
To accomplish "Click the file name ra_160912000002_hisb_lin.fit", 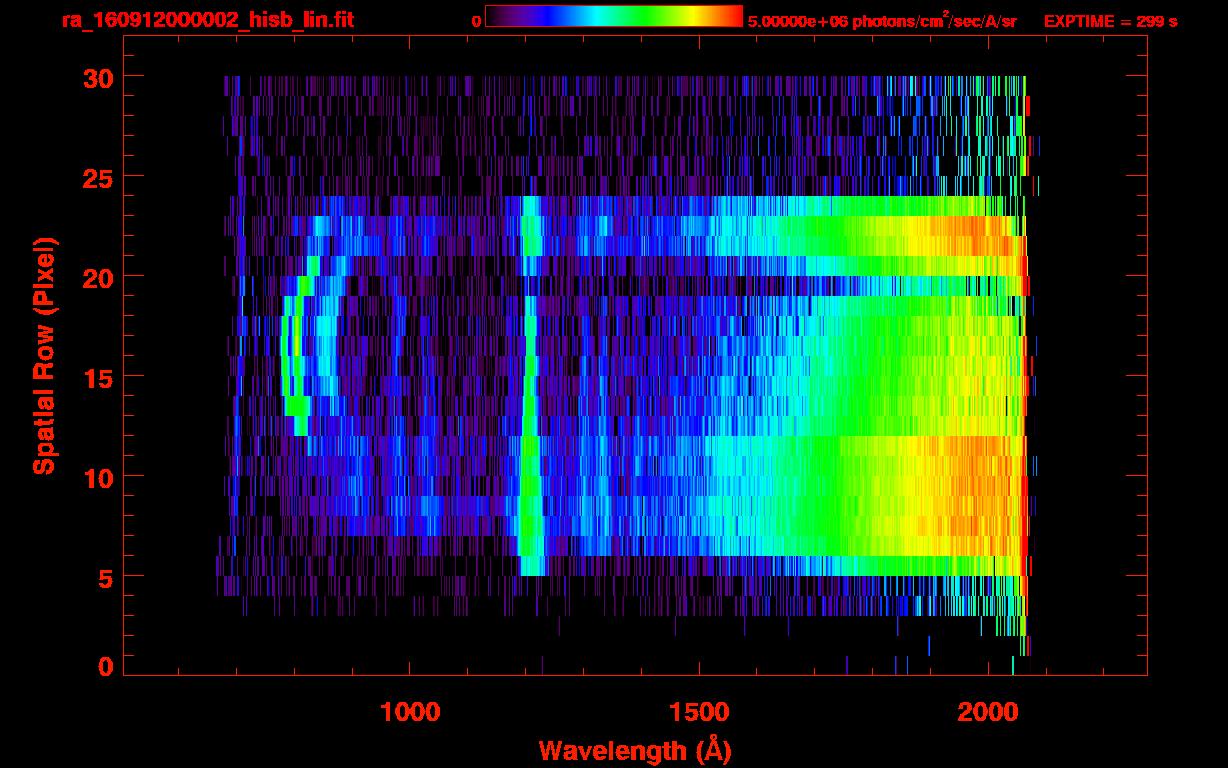I will [x=207, y=20].
